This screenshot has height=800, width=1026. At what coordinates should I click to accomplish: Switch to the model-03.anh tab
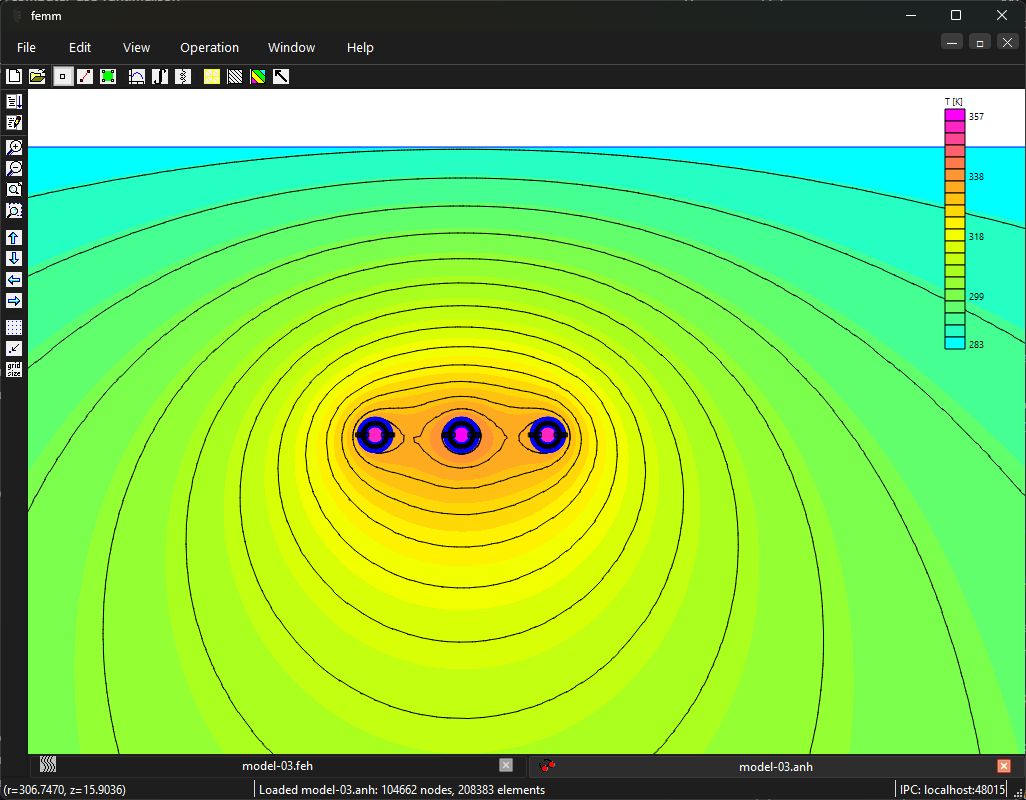(x=775, y=766)
